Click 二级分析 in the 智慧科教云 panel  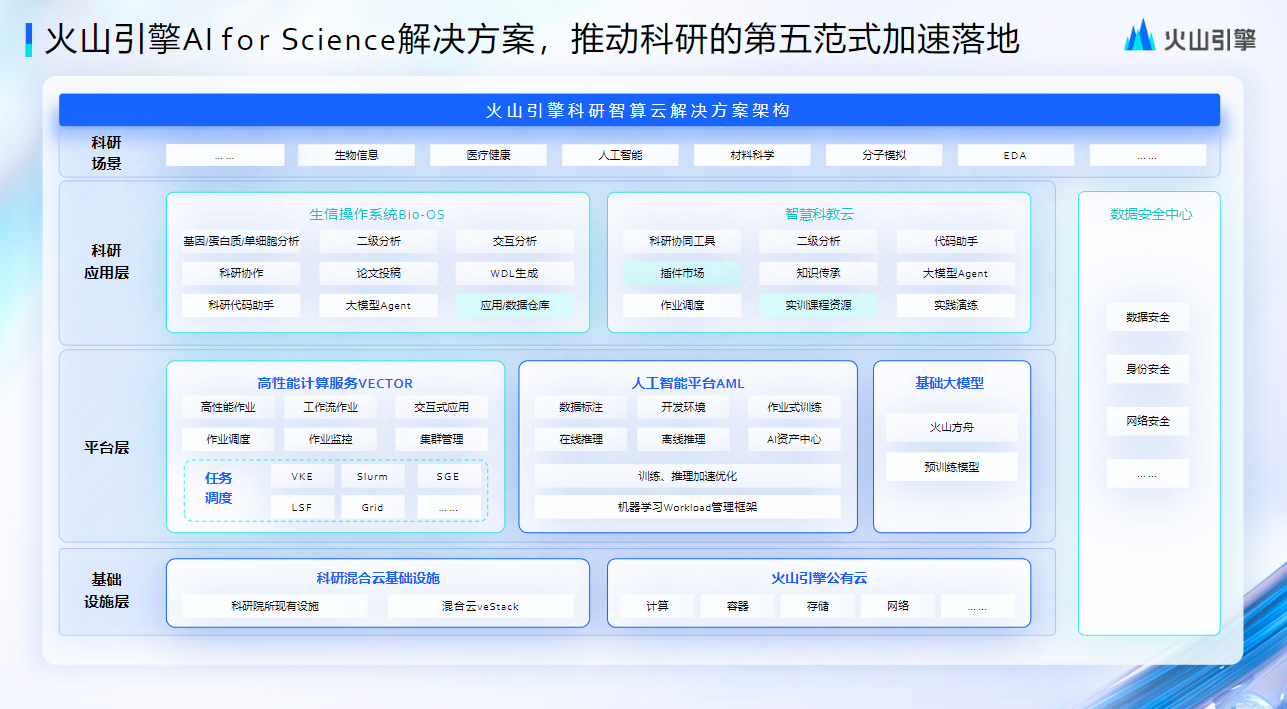pos(819,241)
